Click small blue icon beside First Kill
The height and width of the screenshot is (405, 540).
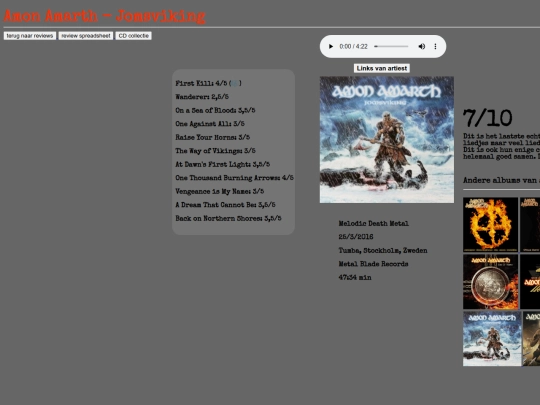[235, 83]
